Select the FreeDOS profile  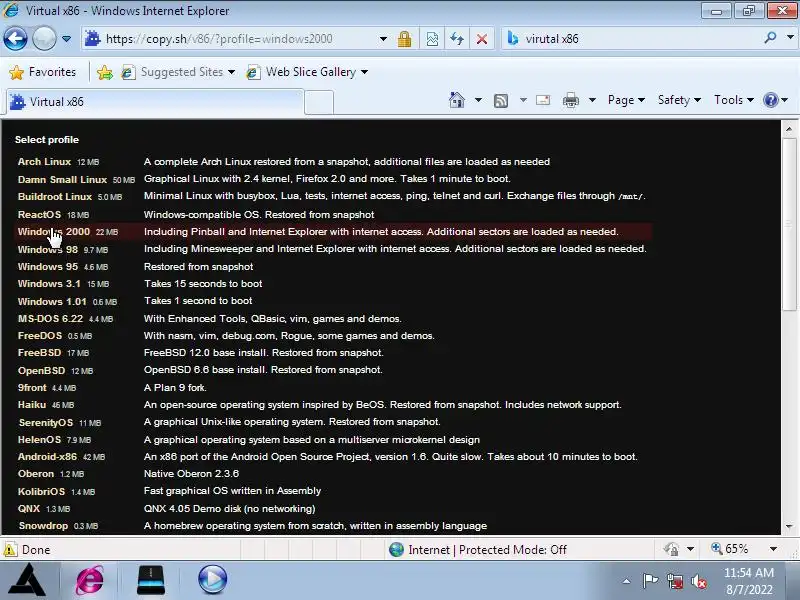coord(40,336)
